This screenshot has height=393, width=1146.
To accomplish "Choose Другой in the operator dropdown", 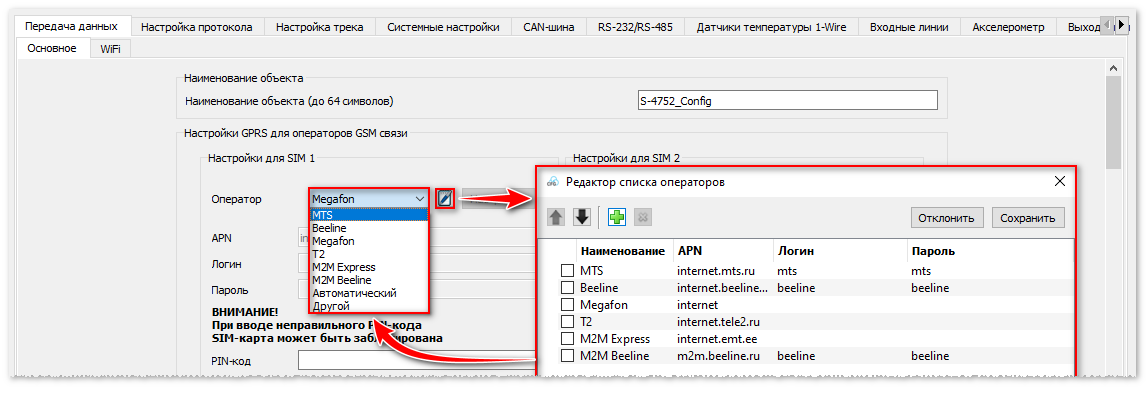I will (369, 305).
